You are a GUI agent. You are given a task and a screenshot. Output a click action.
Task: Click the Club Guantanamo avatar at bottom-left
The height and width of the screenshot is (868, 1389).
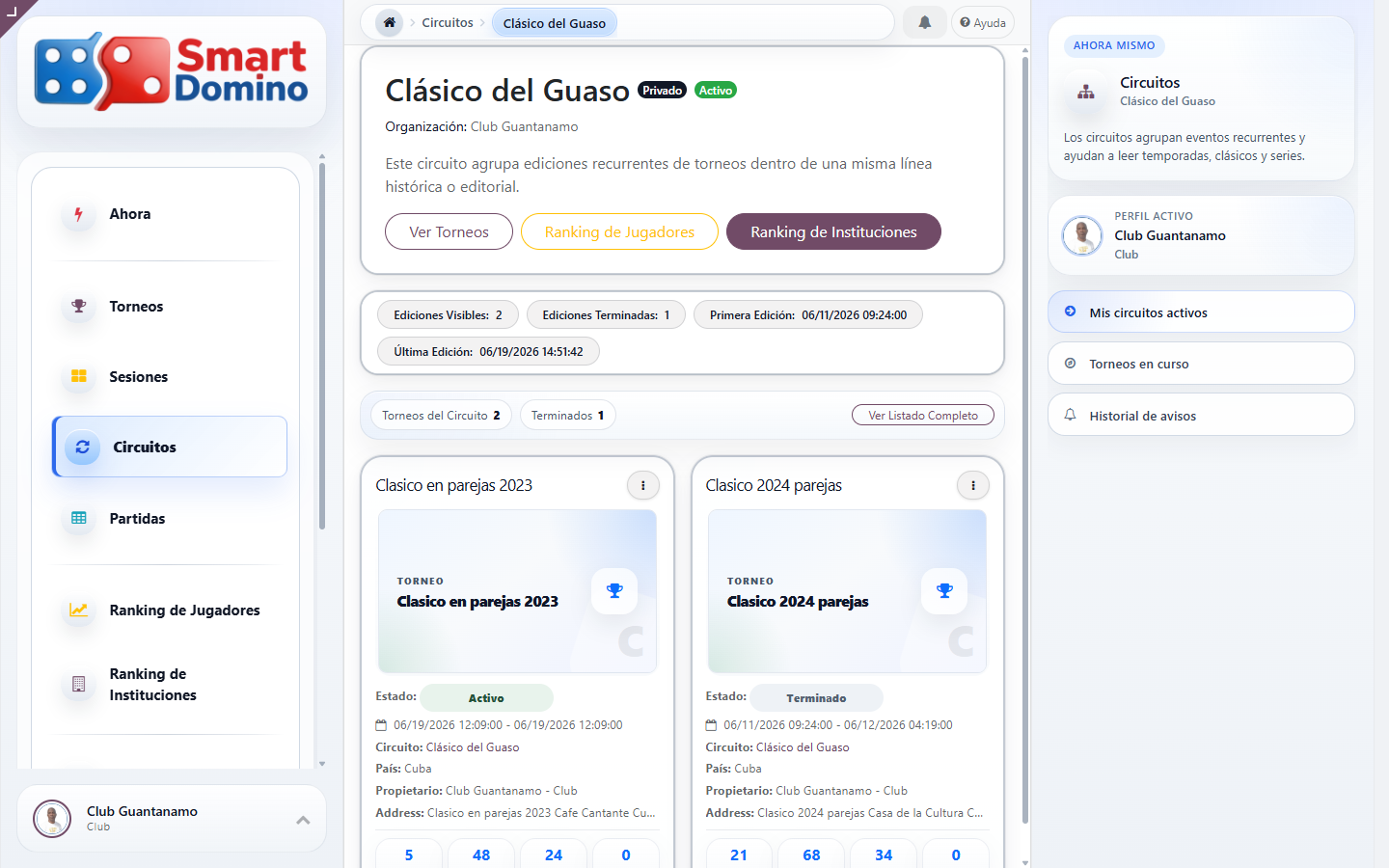click(52, 819)
